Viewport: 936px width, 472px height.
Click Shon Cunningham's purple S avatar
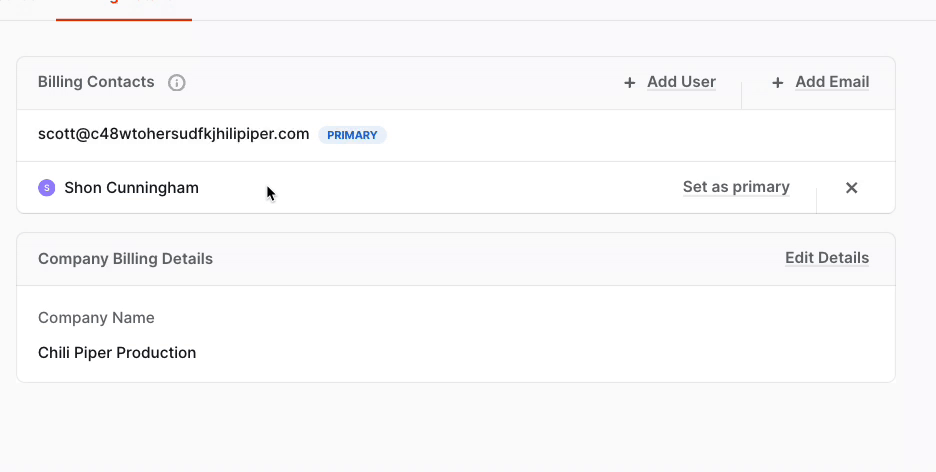[47, 188]
